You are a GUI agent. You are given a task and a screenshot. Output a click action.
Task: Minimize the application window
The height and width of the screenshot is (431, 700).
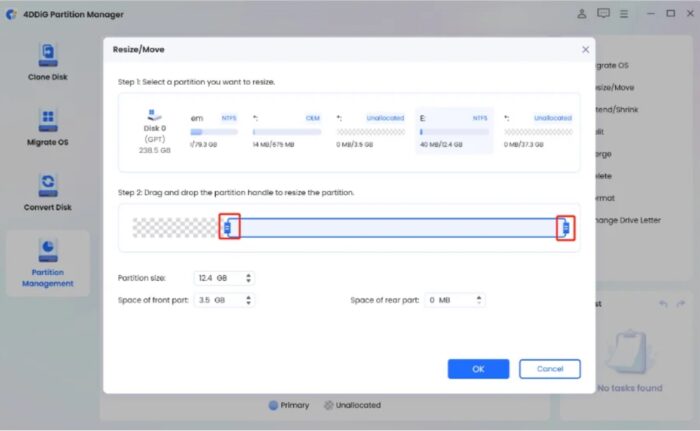[x=650, y=14]
